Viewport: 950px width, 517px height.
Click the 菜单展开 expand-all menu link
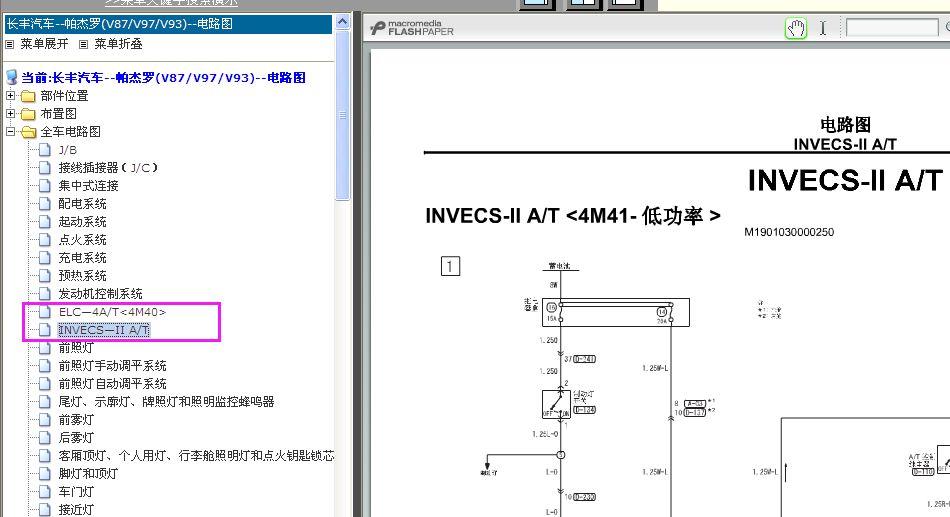(44, 44)
